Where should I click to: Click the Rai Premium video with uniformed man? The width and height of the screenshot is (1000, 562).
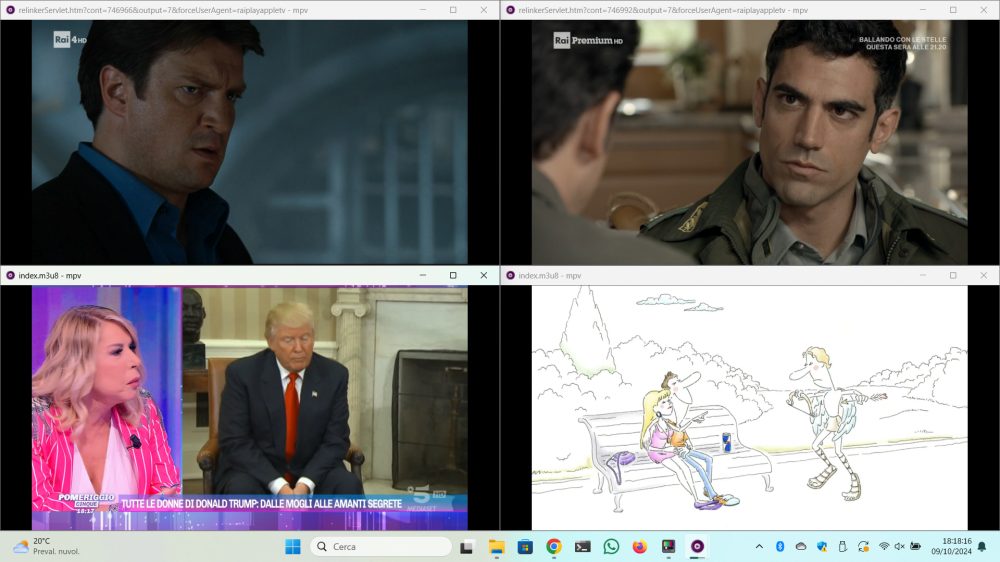click(x=749, y=142)
